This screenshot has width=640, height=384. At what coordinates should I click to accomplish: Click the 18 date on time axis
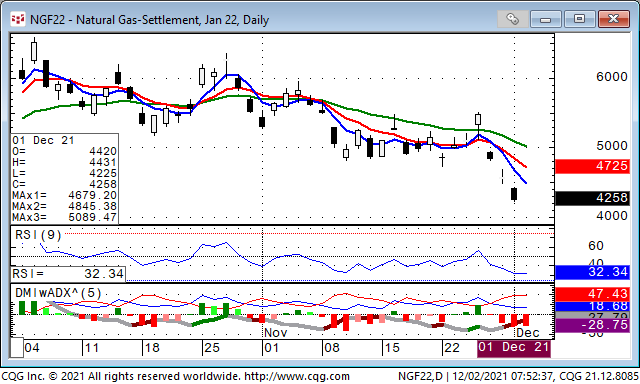pyautogui.click(x=152, y=348)
